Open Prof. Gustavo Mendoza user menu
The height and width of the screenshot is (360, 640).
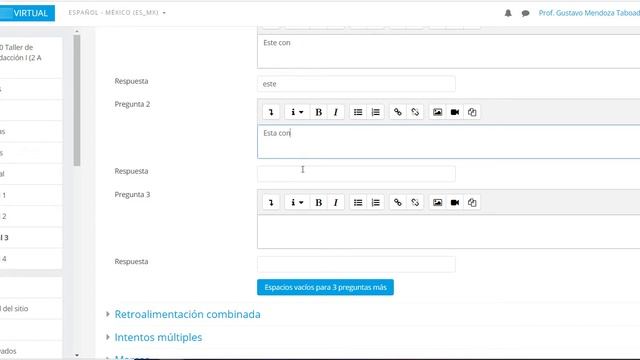[x=589, y=13]
